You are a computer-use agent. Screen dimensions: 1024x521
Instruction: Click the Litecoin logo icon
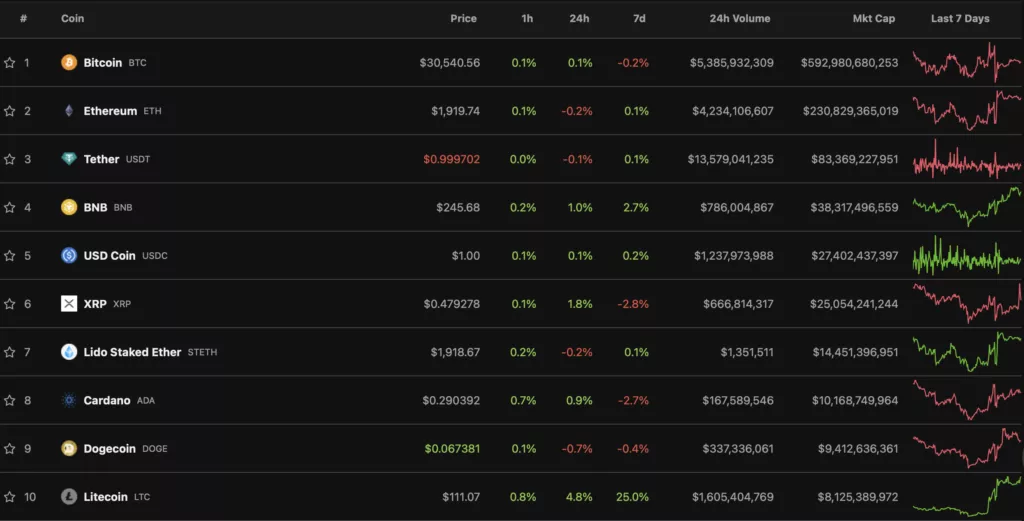pyautogui.click(x=69, y=497)
